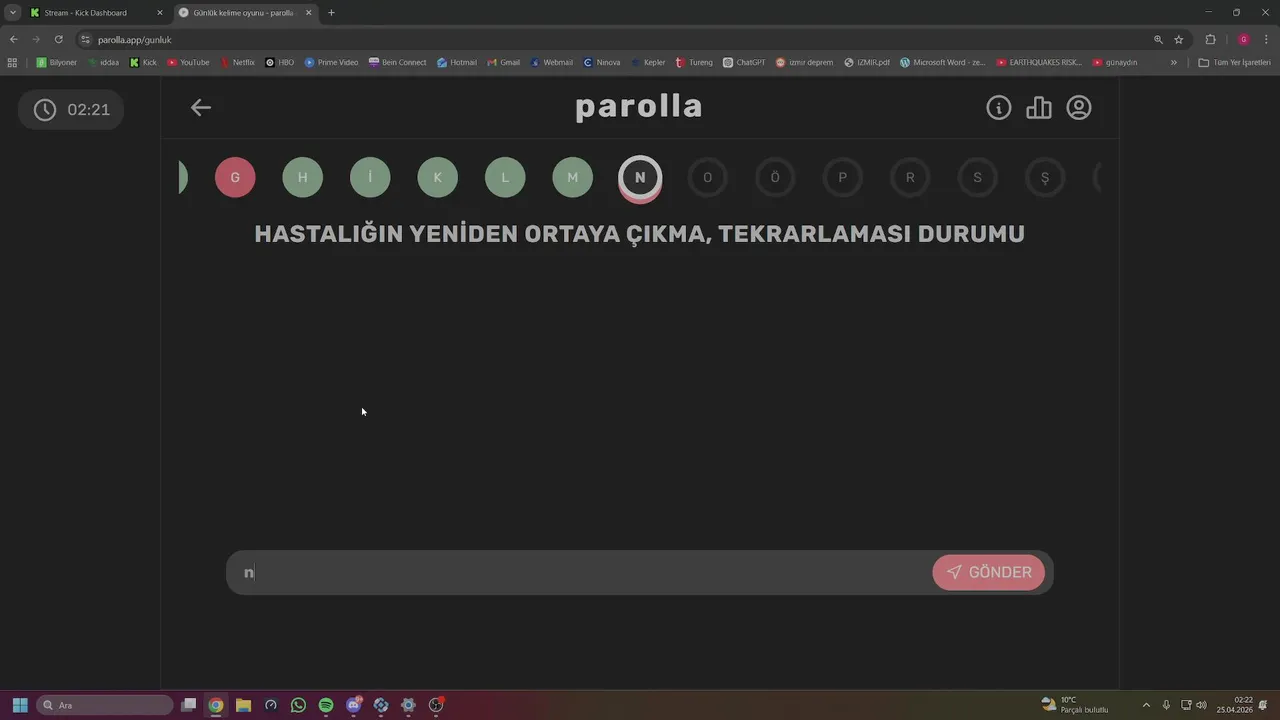Image resolution: width=1280 pixels, height=720 pixels.
Task: Select the O letter circle
Action: point(708,178)
